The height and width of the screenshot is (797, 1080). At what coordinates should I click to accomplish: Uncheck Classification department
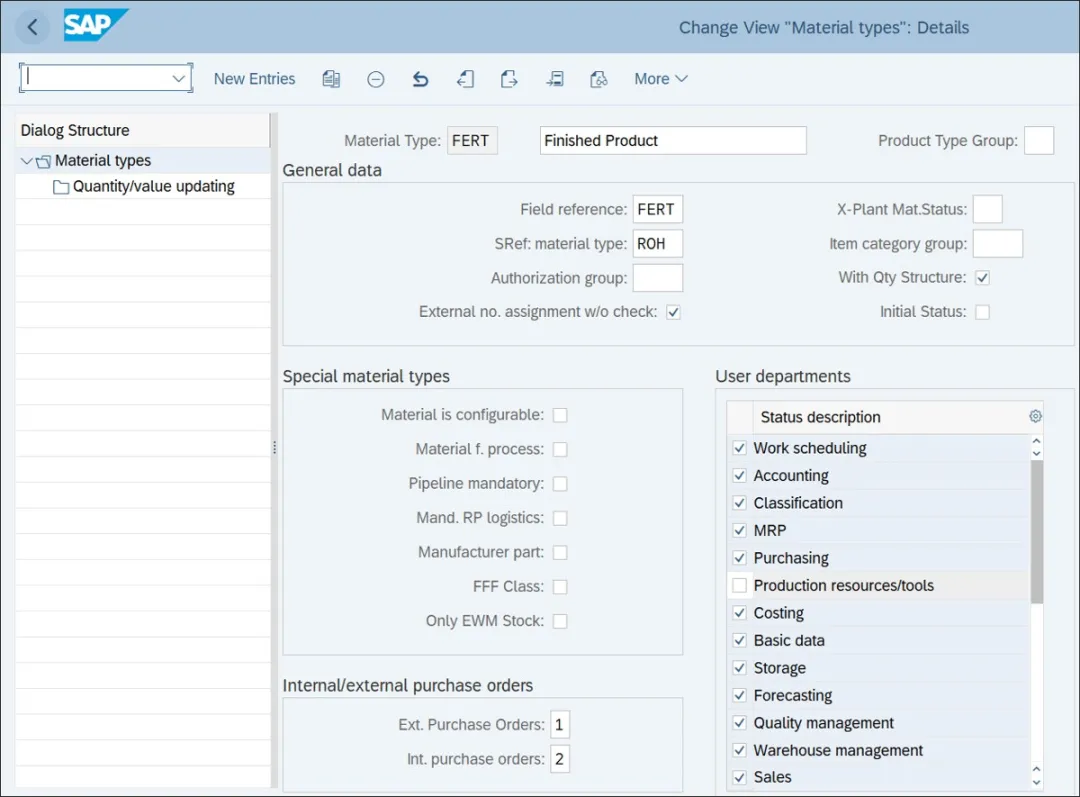coord(739,503)
